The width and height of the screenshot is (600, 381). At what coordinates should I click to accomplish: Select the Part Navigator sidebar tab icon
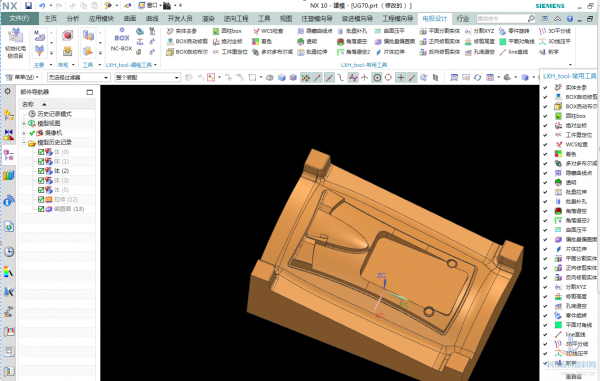point(8,155)
